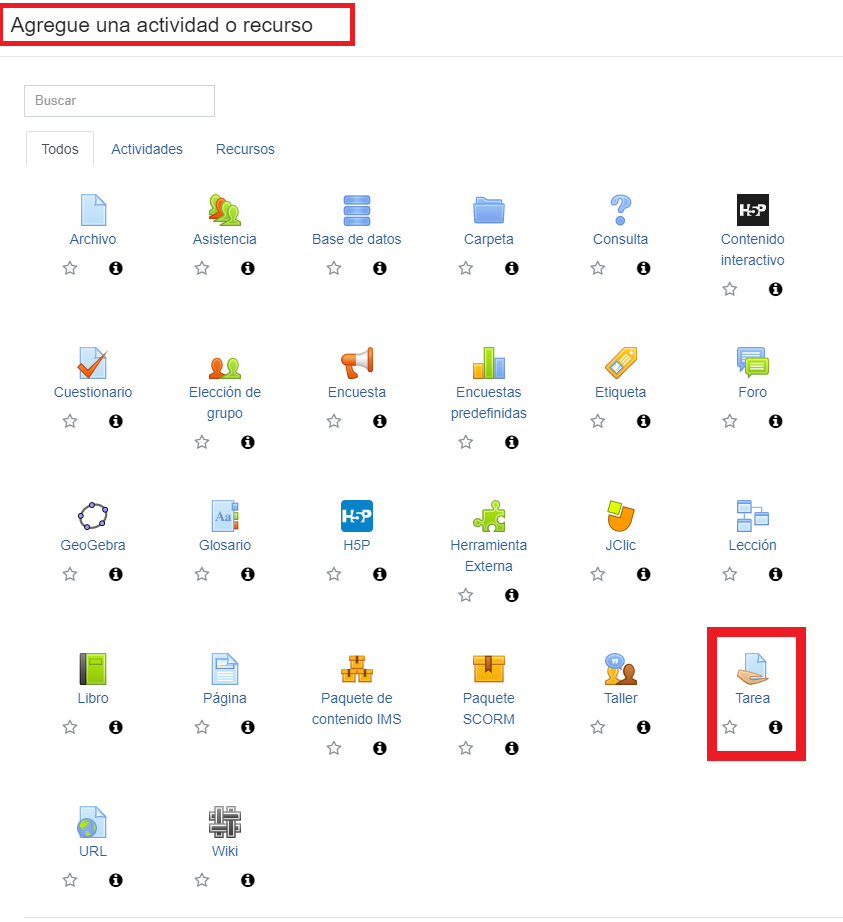Screen dimensions: 843x922
Task: Pick the Glosario dictionary icon
Action: [x=225, y=516]
